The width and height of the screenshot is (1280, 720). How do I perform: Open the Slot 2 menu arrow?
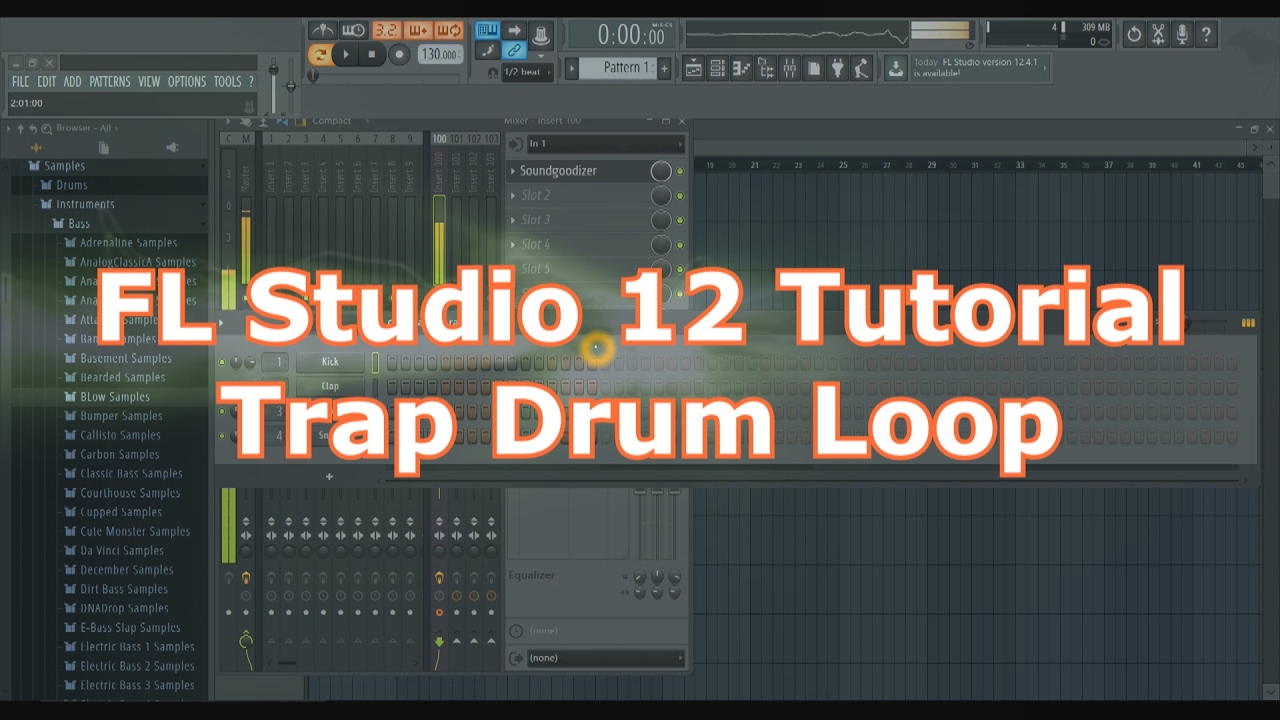513,195
